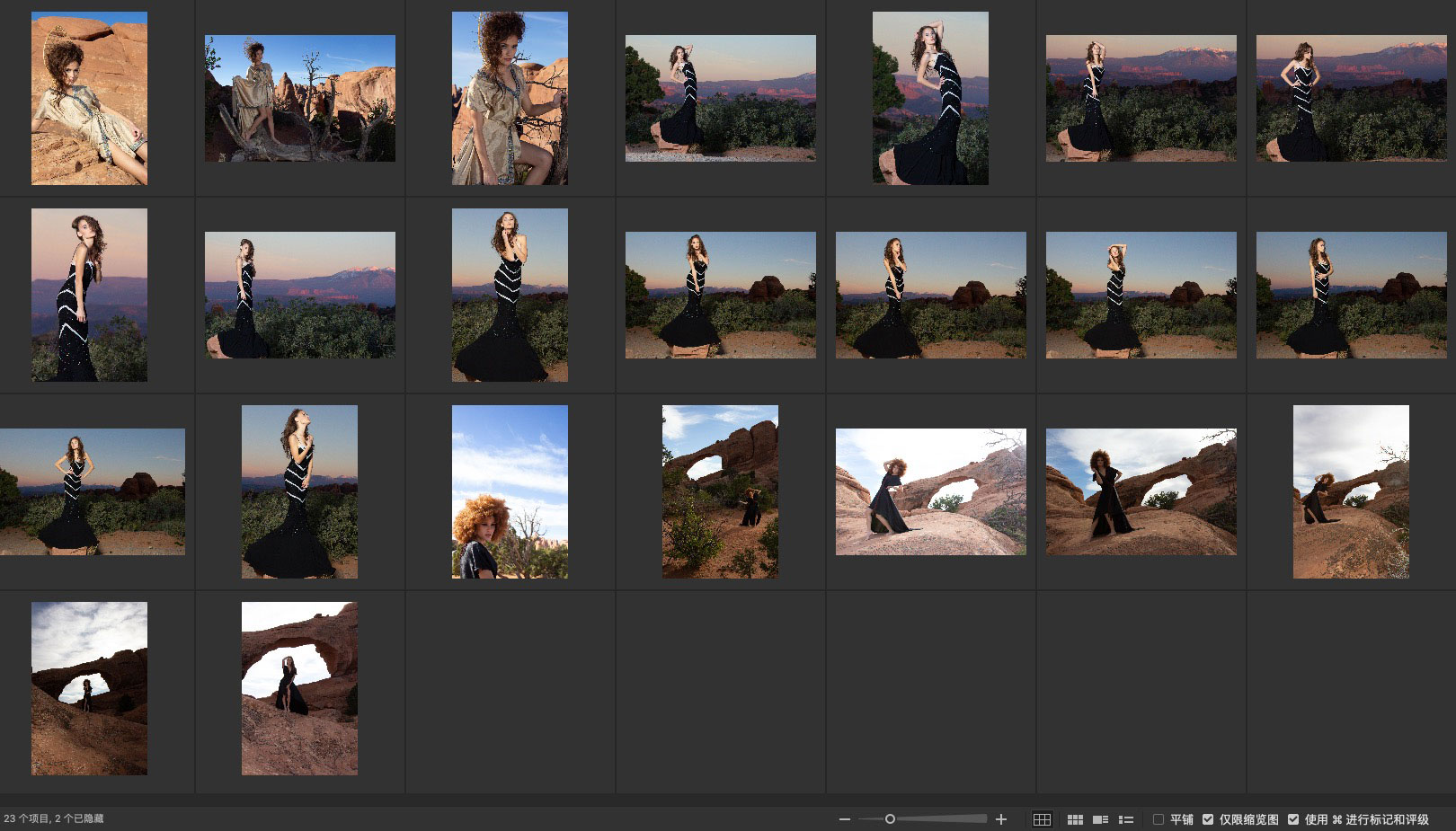Click the minus icon to shrink thumbnails
The image size is (1456, 831).
pyautogui.click(x=844, y=819)
